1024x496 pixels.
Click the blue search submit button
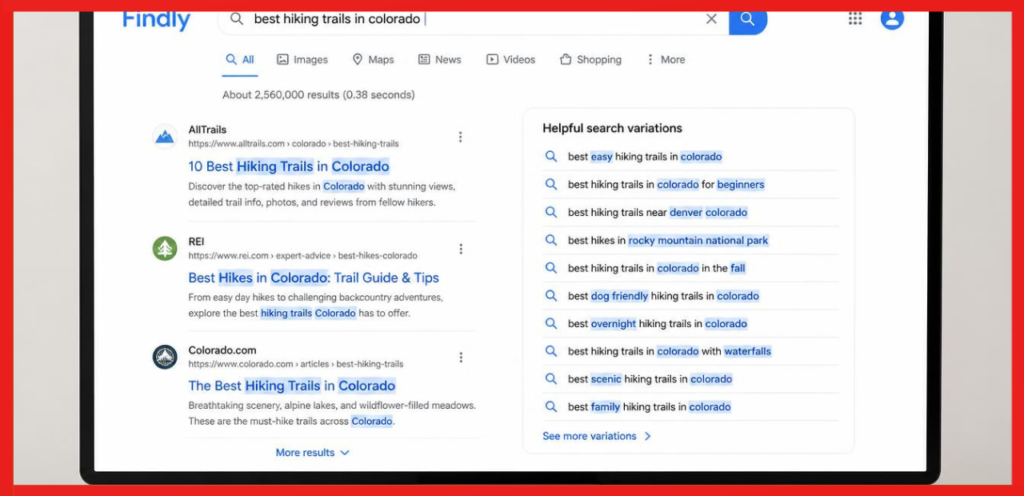(748, 20)
